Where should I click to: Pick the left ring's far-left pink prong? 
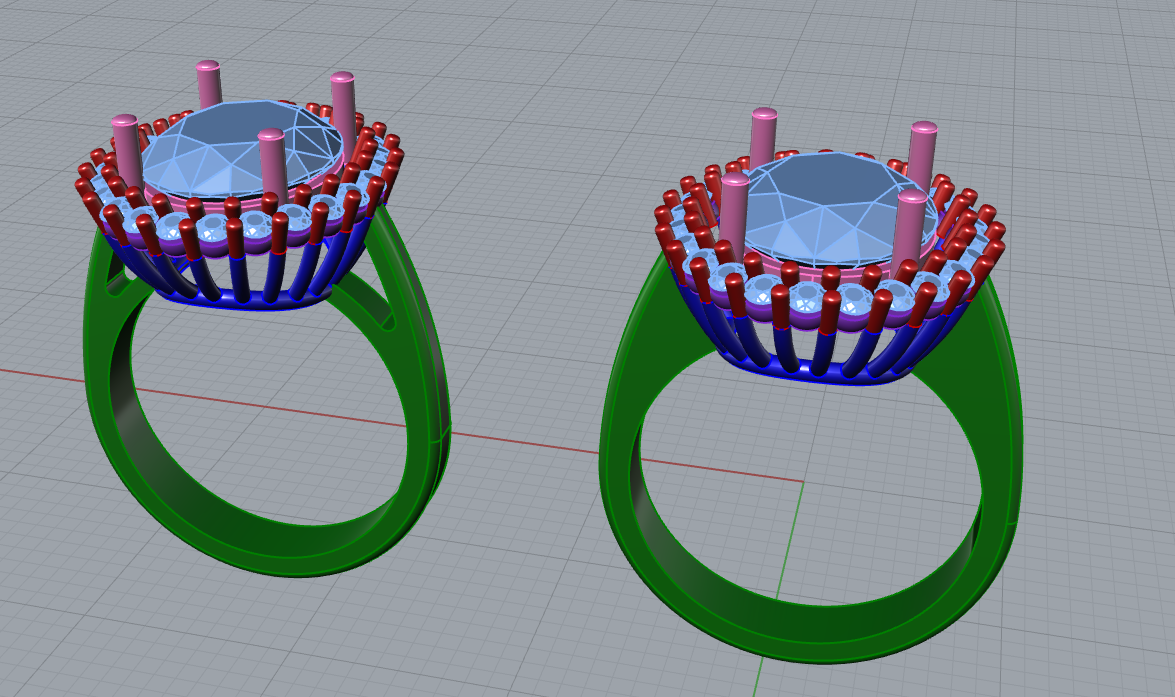coord(126,152)
